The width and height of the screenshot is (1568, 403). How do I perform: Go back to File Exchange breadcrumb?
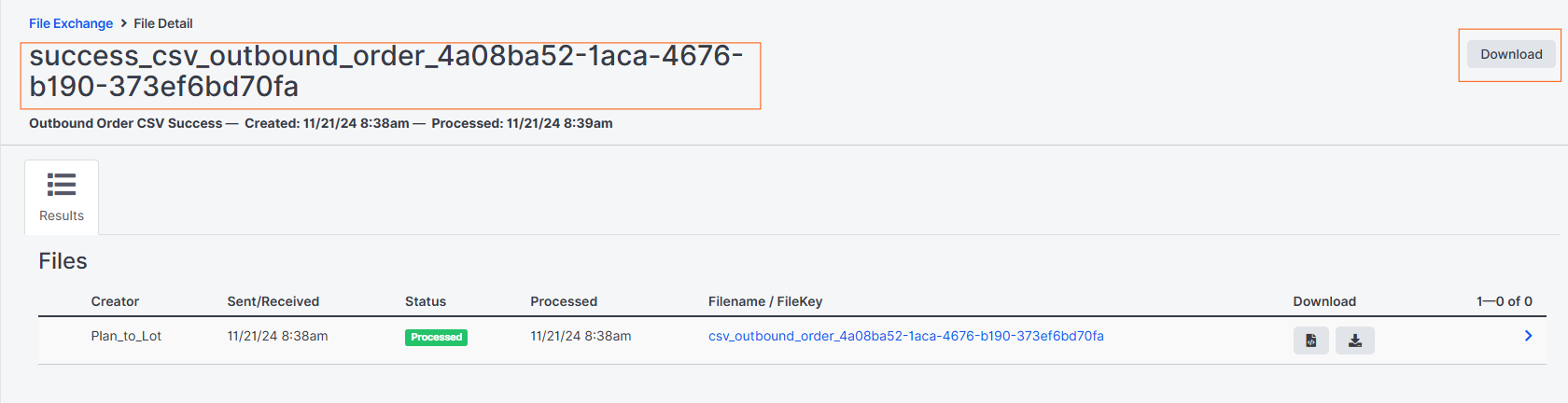tap(71, 23)
